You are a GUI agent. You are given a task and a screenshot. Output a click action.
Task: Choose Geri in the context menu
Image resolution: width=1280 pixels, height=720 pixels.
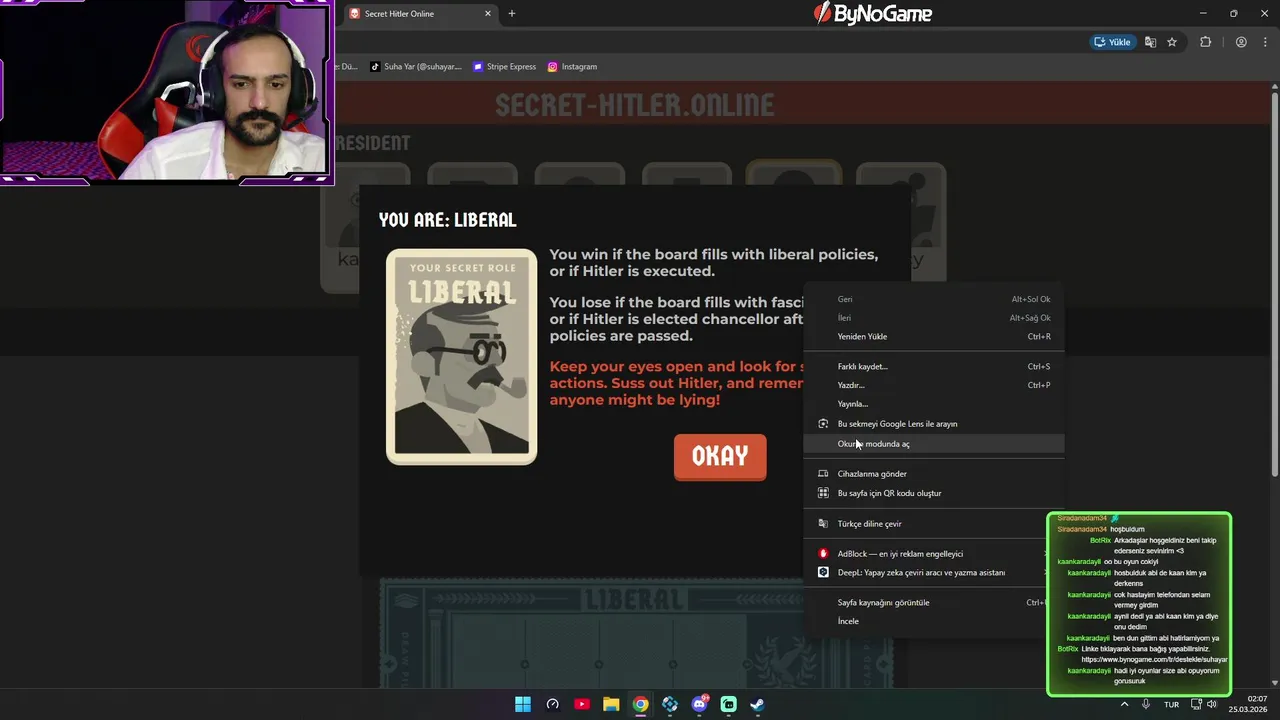point(934,299)
